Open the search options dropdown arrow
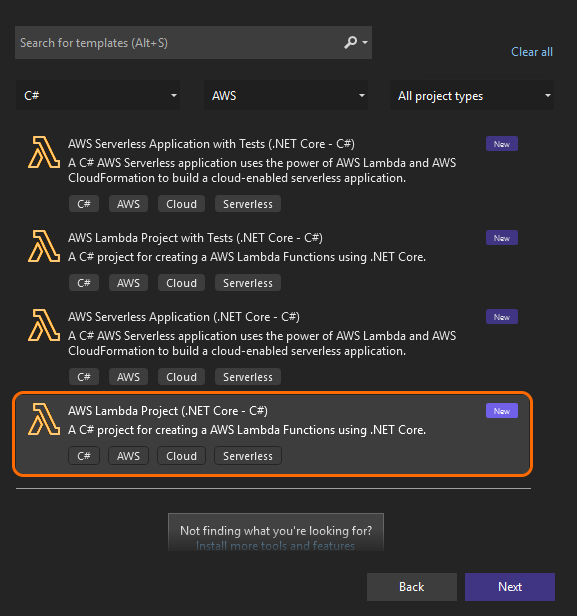Screen dimensions: 577x616 [365, 42]
